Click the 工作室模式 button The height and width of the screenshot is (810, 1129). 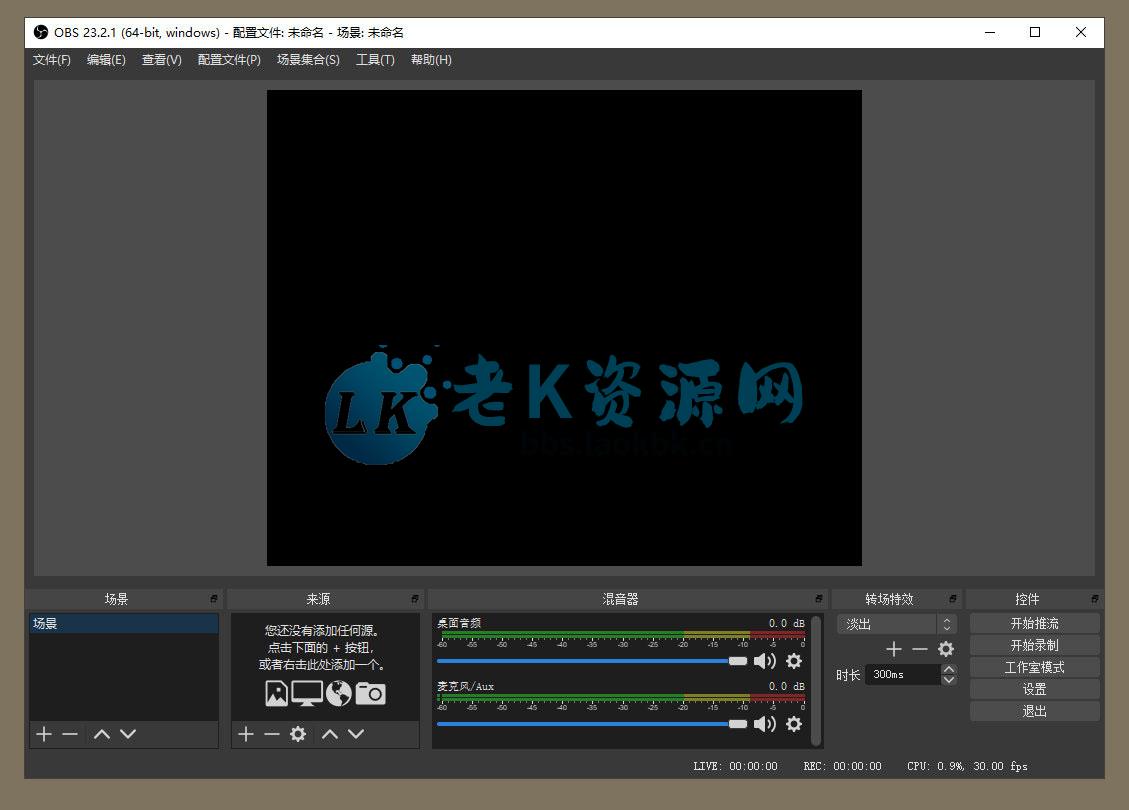click(1035, 667)
